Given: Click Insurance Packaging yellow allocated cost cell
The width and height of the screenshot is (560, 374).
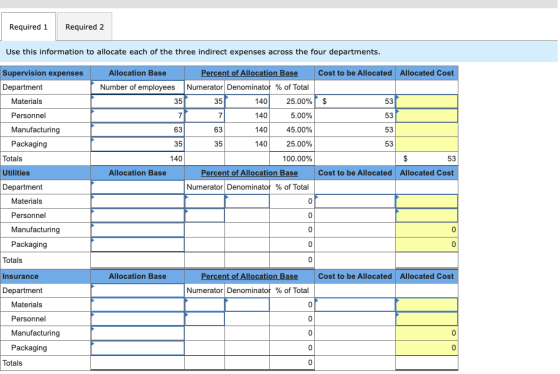Looking at the screenshot, I should pyautogui.click(x=427, y=348).
